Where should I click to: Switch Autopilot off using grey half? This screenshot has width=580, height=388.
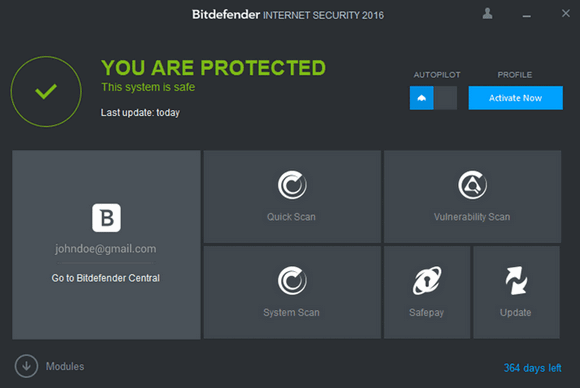coord(445,98)
